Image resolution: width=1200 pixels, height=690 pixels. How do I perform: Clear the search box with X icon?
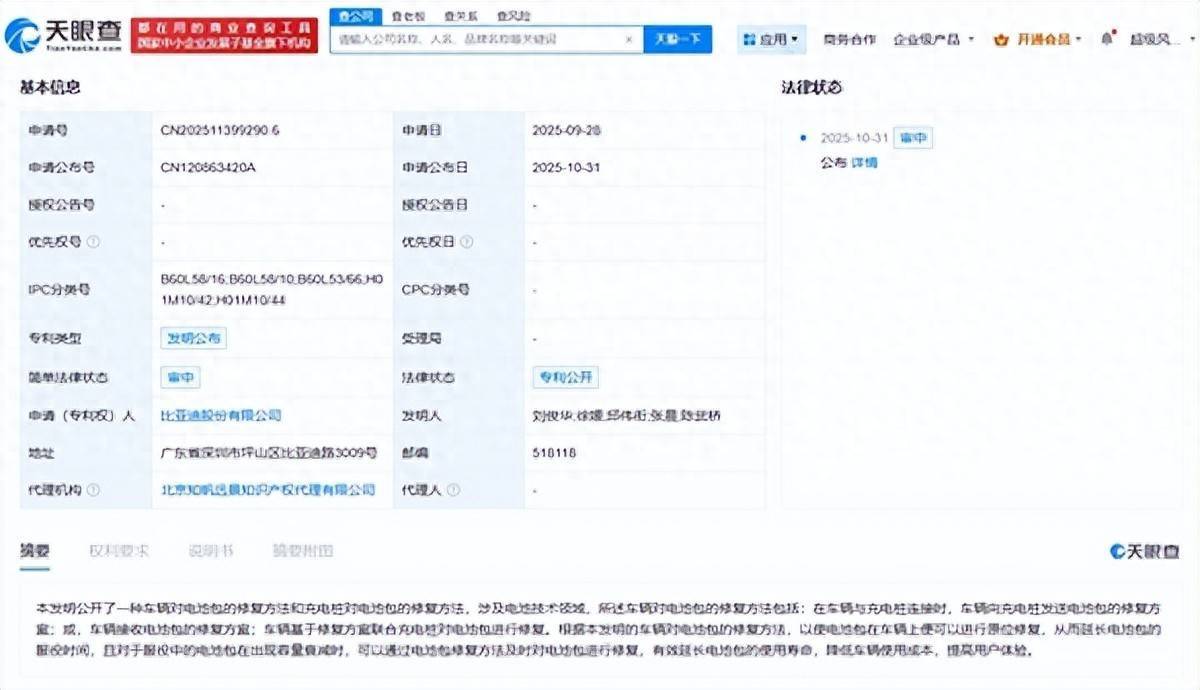click(629, 40)
